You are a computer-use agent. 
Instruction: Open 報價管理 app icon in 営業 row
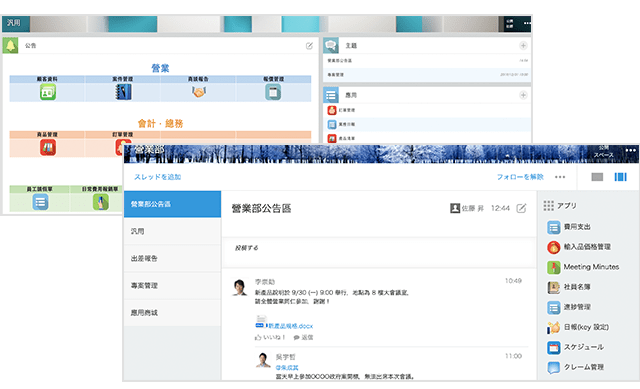(273, 92)
